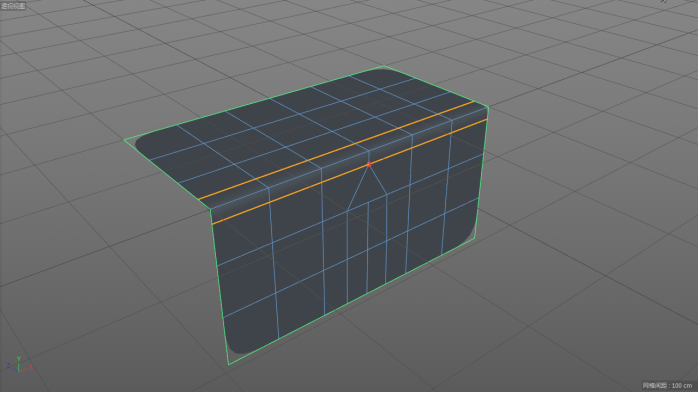Click the grid spacing 100 cm readout
Screen dimensions: 698x393
(x=667, y=385)
